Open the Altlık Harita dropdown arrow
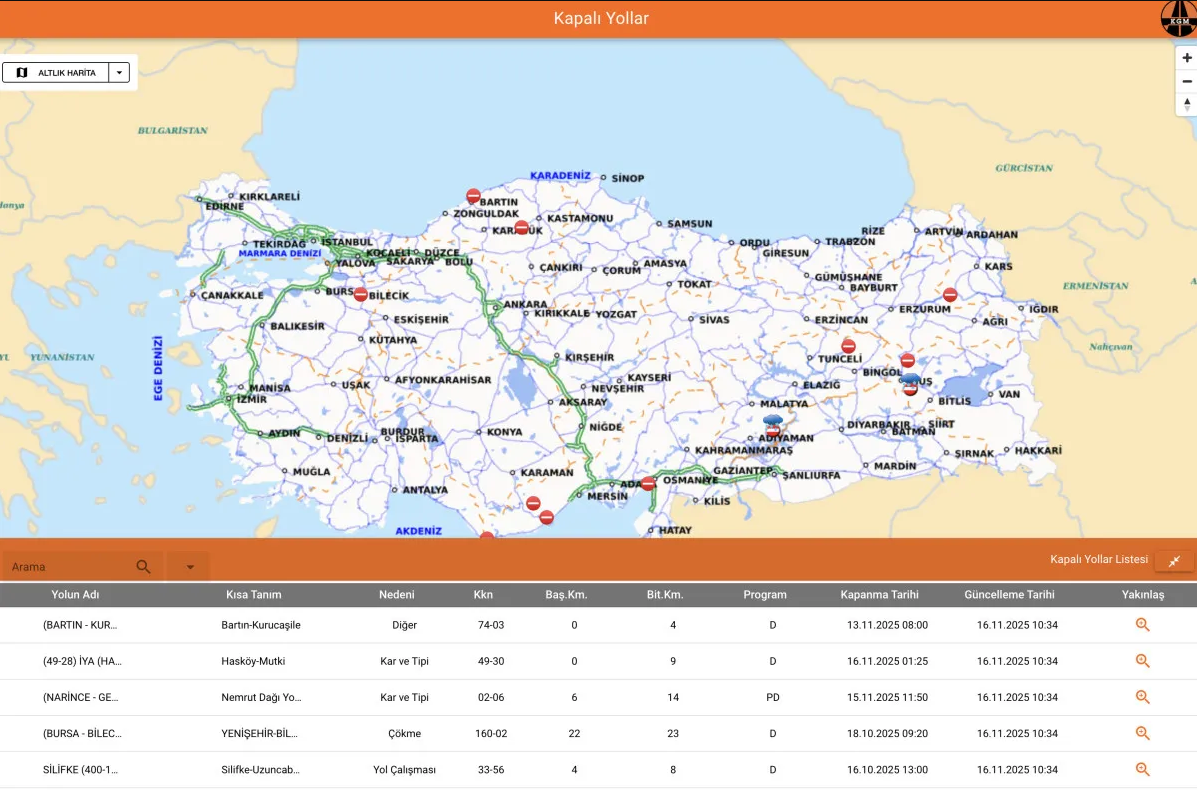The image size is (1197, 790). click(x=119, y=73)
